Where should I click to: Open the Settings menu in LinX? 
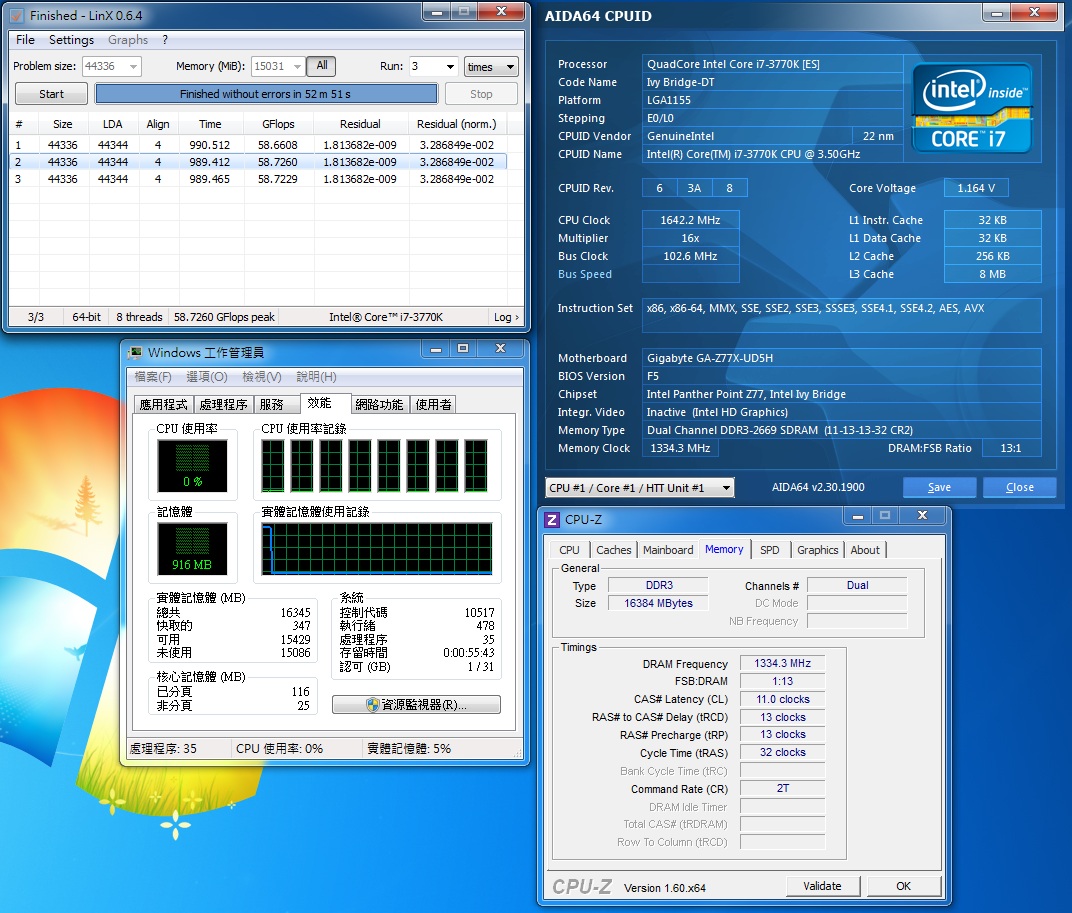pyautogui.click(x=71, y=40)
